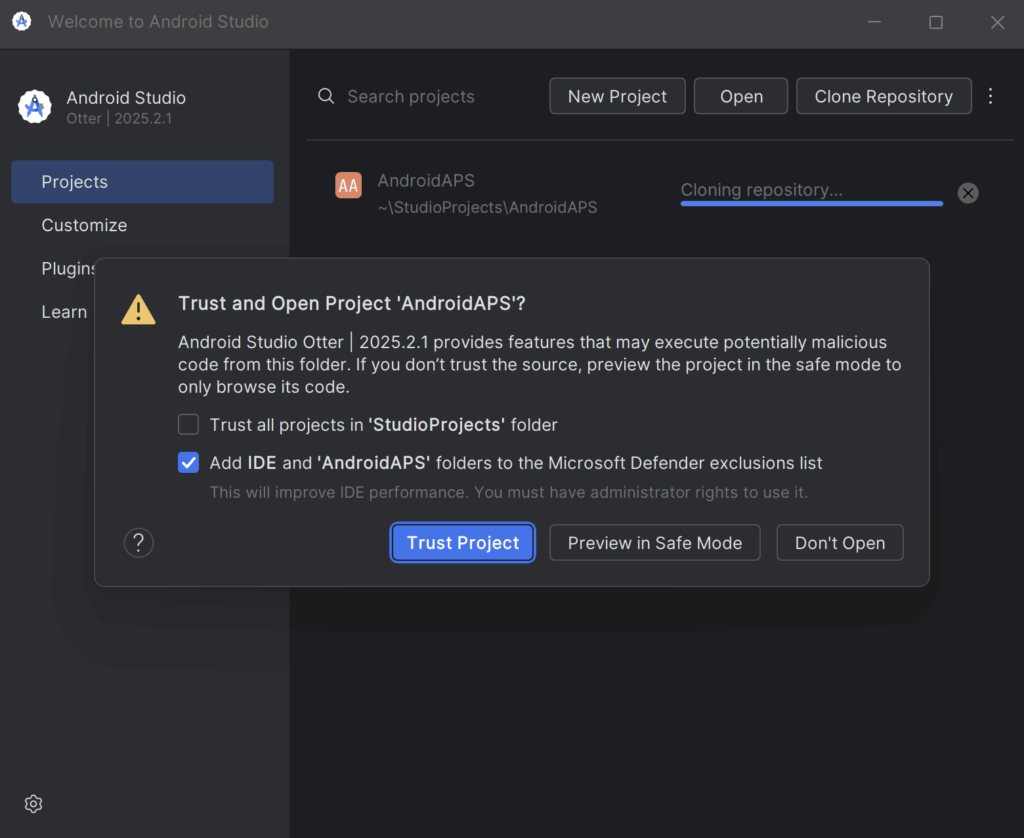Open the three-dot more options menu
1024x838 pixels.
[990, 96]
